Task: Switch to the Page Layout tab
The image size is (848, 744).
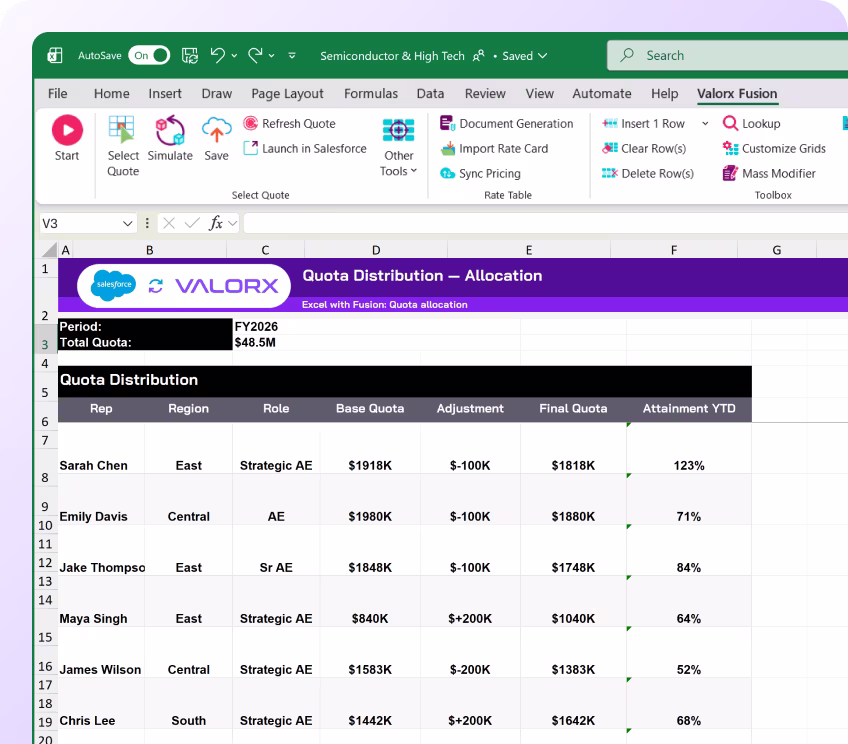Action: pyautogui.click(x=287, y=94)
